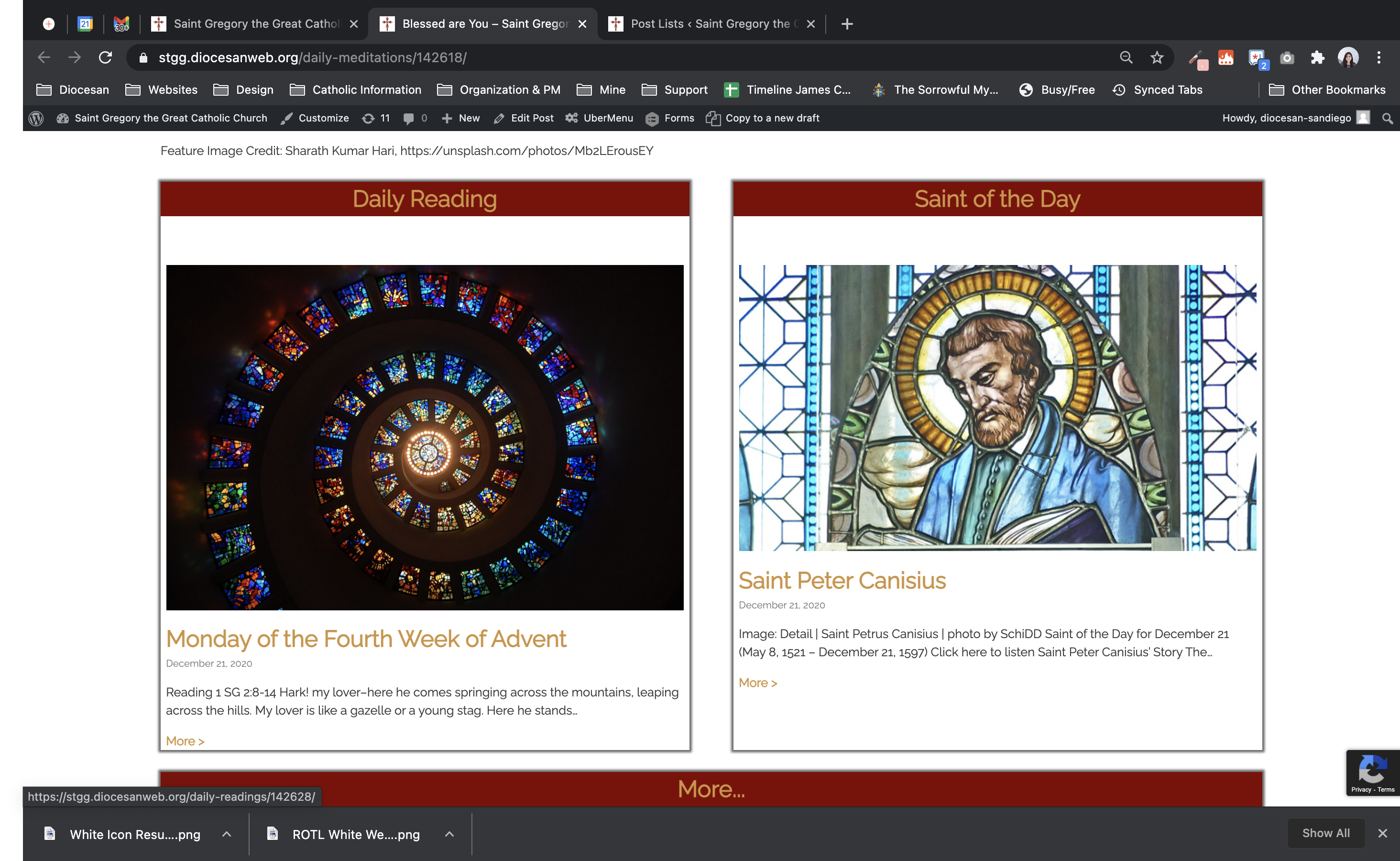Click the admin bar search magnifier
Screen dimensions: 1400x861
pyautogui.click(x=1387, y=118)
